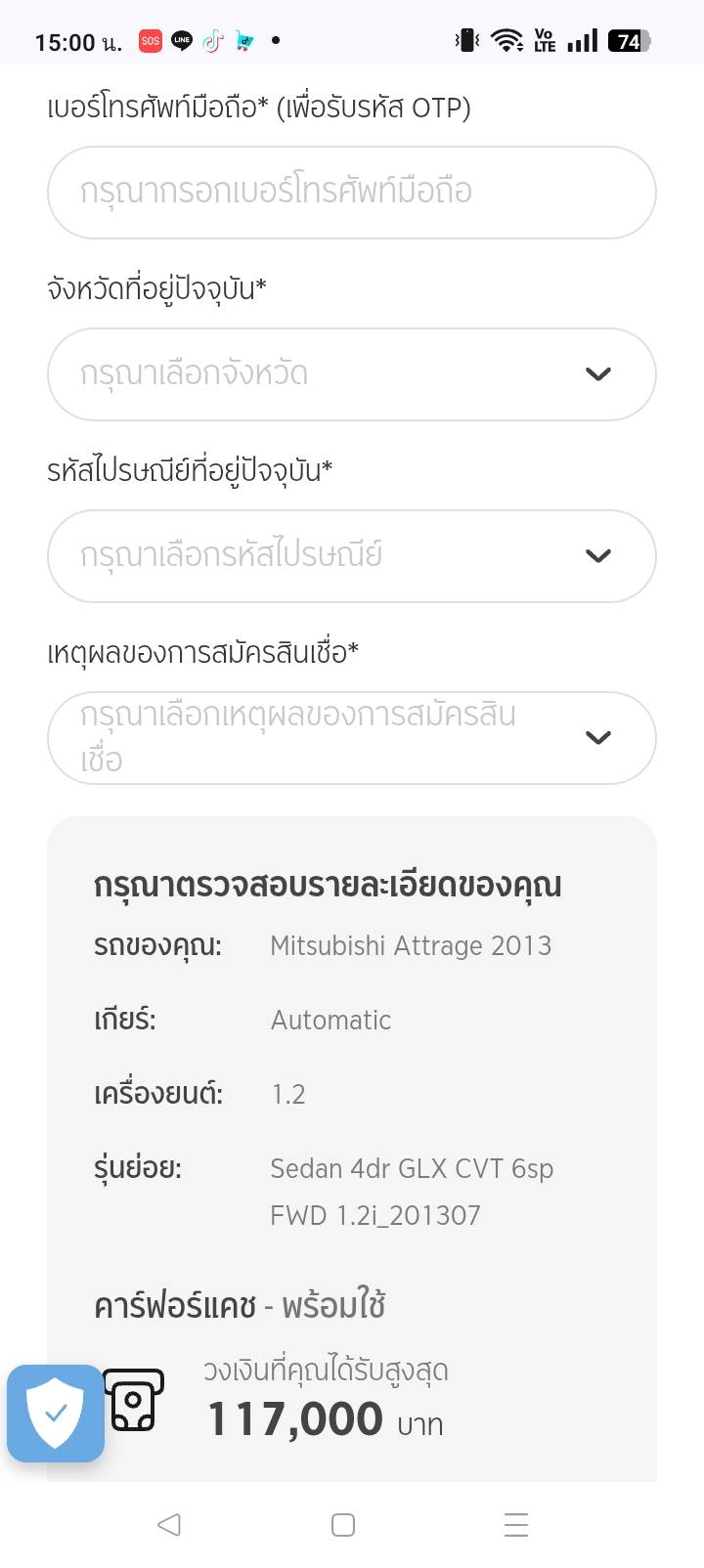Open the จังหวัด province dropdown
704x1568 pixels.
(x=323, y=374)
